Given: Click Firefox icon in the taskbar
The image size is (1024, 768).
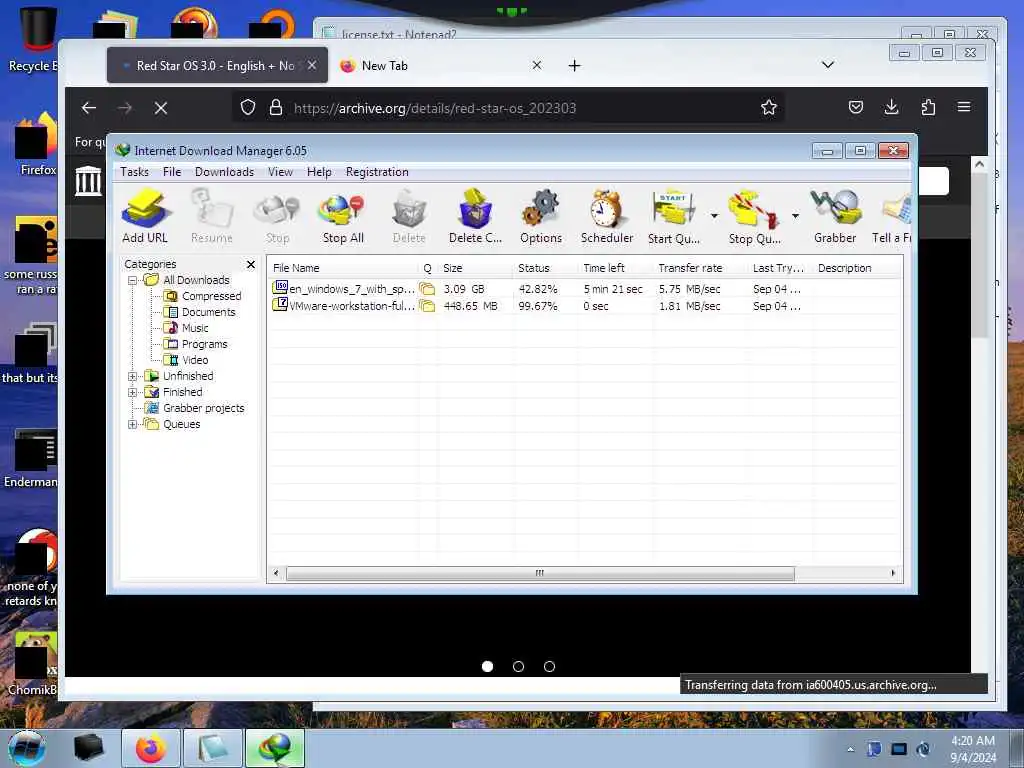Looking at the screenshot, I should [151, 748].
